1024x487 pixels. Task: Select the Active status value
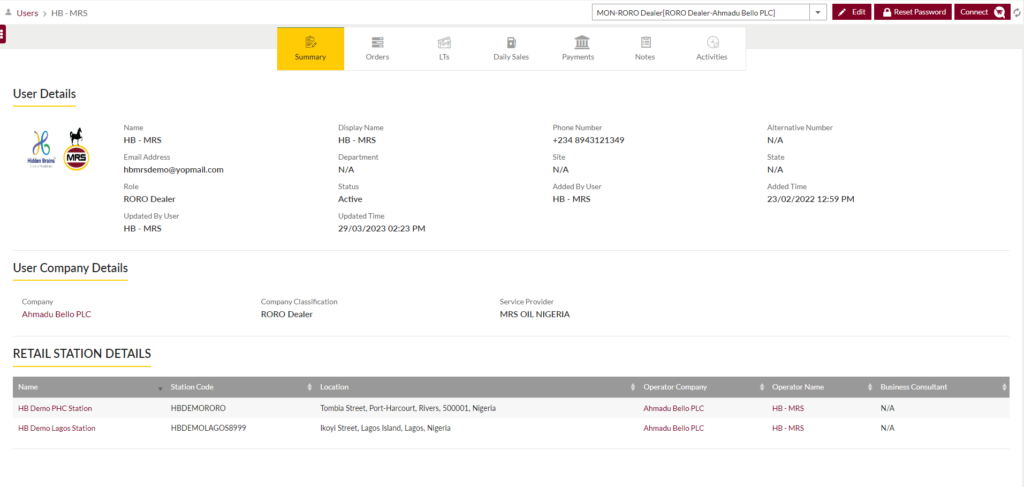pos(350,198)
